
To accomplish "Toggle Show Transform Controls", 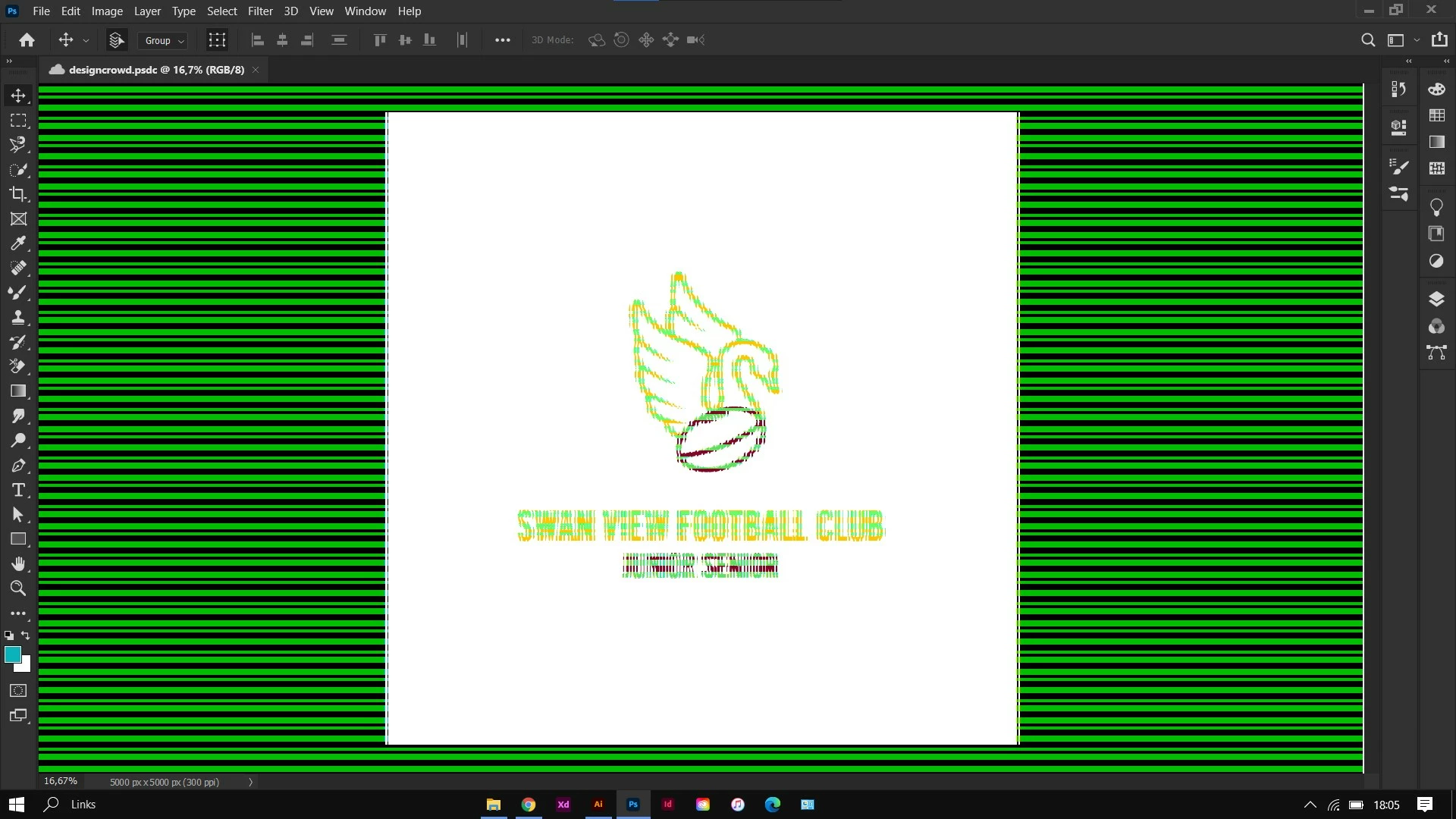I will point(217,40).
